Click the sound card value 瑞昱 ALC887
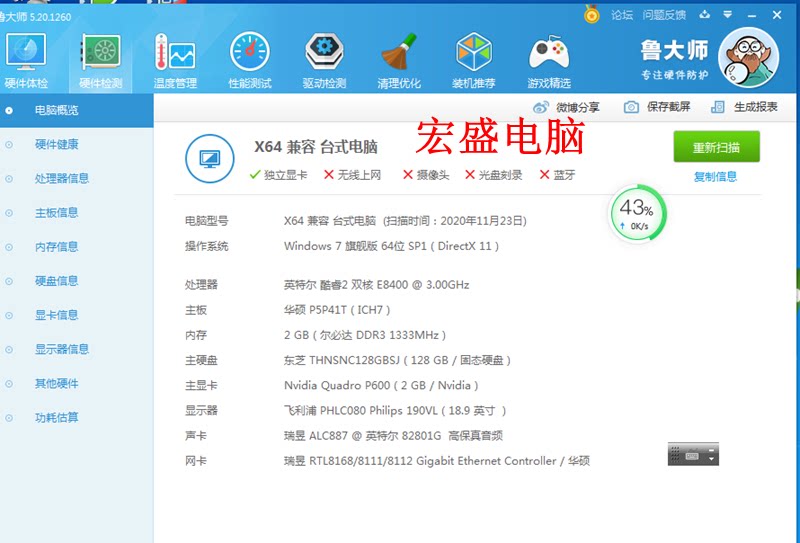This screenshot has height=543, width=800. coord(393,436)
